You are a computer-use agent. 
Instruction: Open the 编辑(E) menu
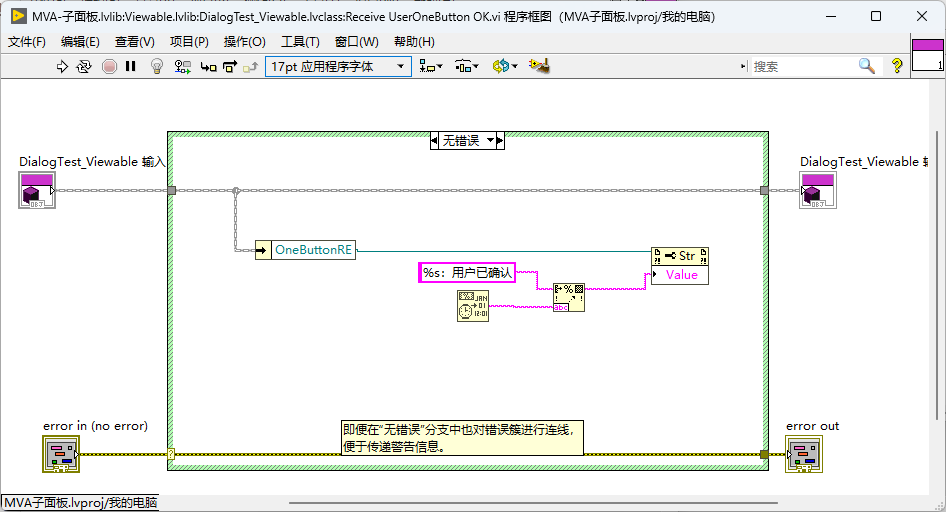pyautogui.click(x=80, y=42)
